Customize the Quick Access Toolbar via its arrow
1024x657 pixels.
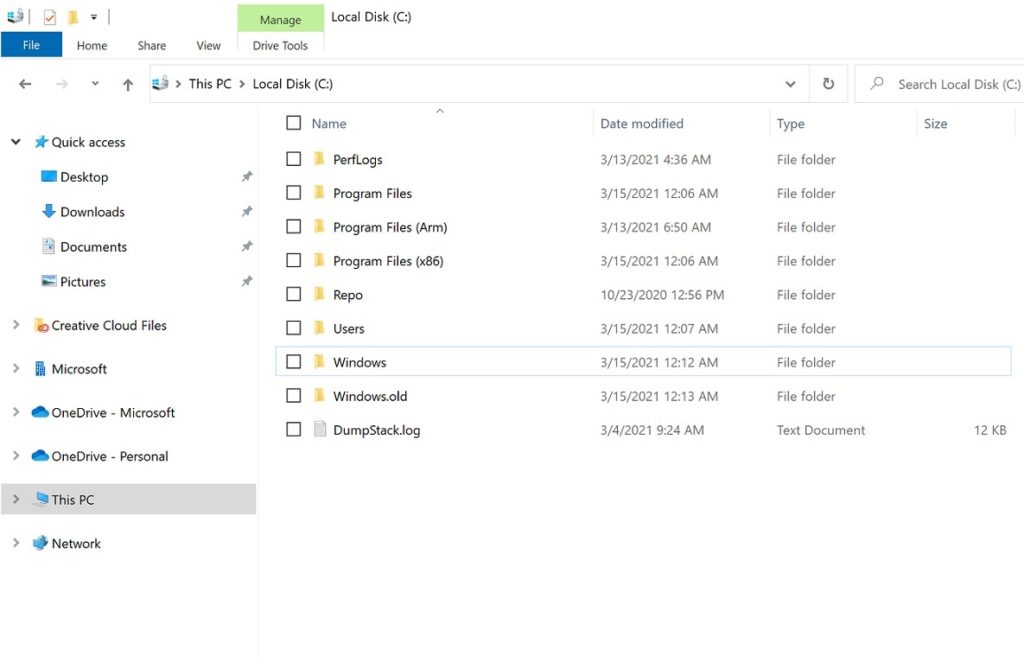92,16
